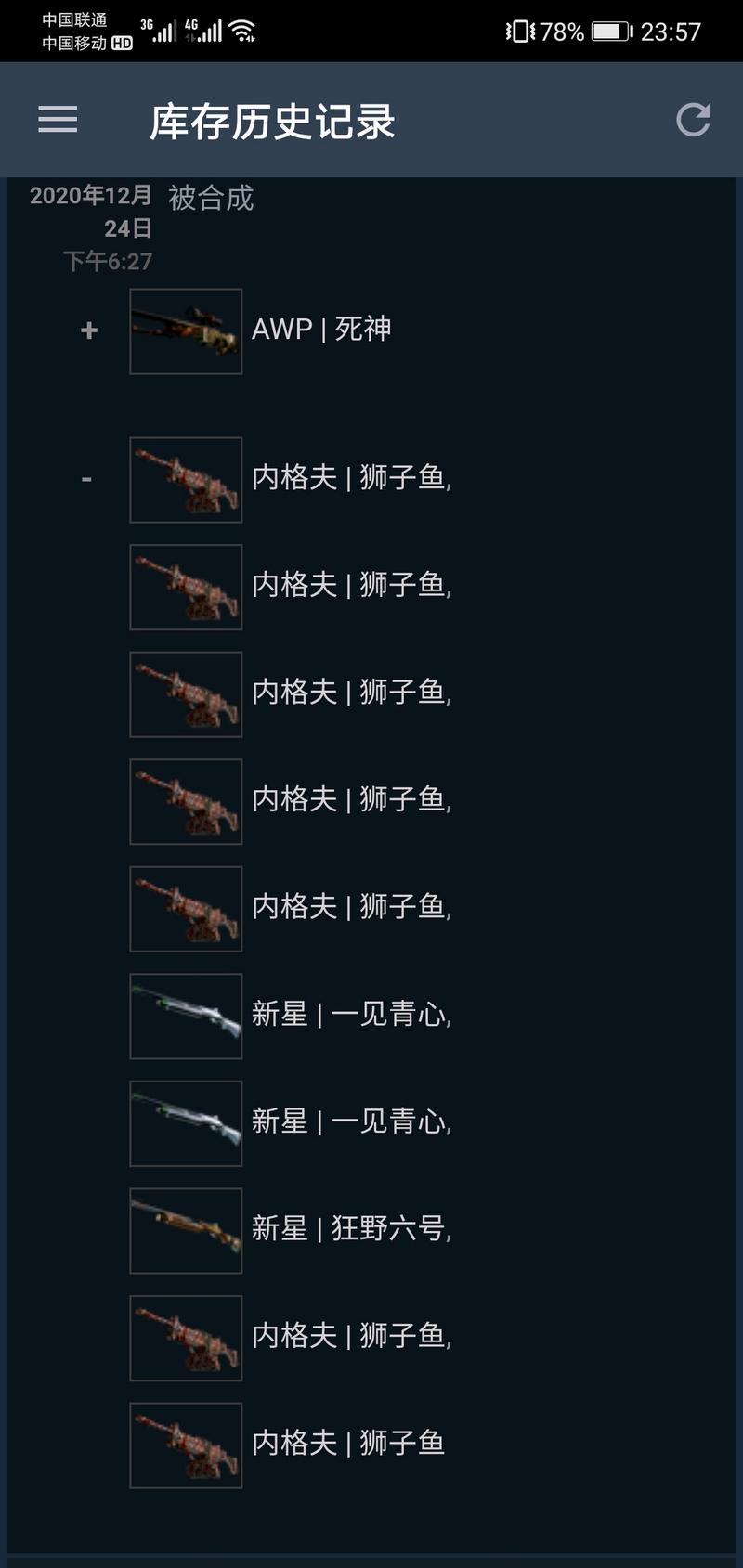This screenshot has height=1568, width=743.
Task: Tap the last 内格夫 | 狮子鱼 name without comma
Action: coord(348,1443)
